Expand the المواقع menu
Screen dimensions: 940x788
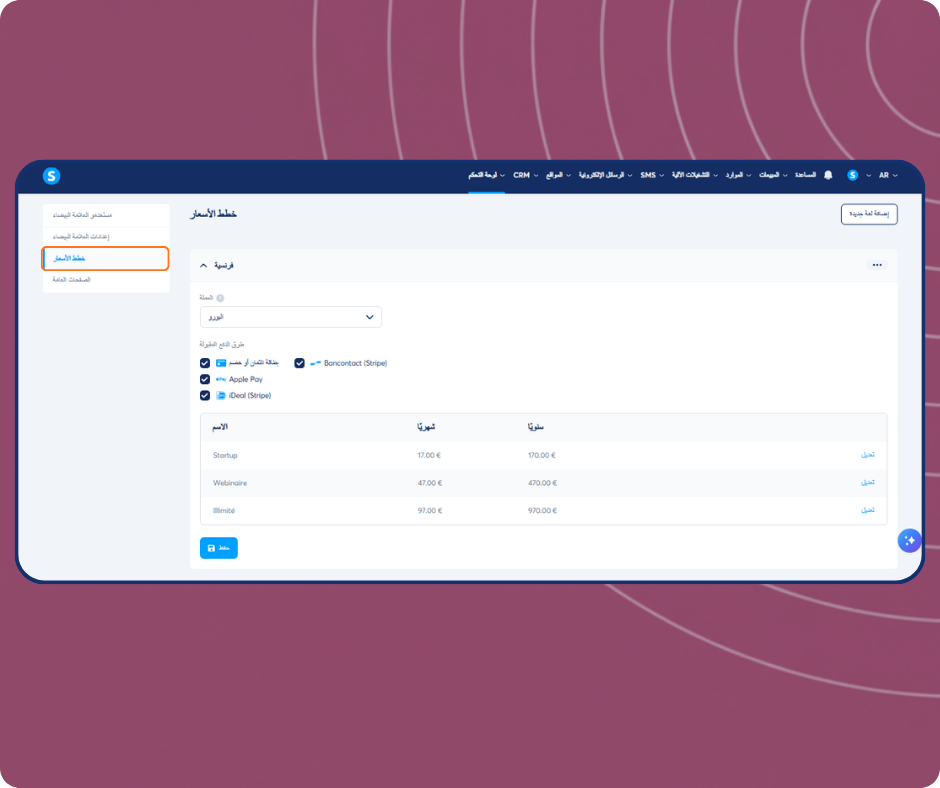[558, 175]
